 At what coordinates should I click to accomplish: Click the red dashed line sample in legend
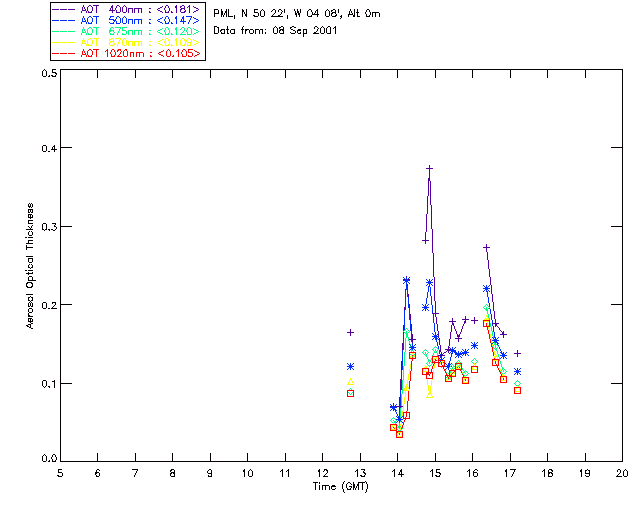[x=64, y=53]
